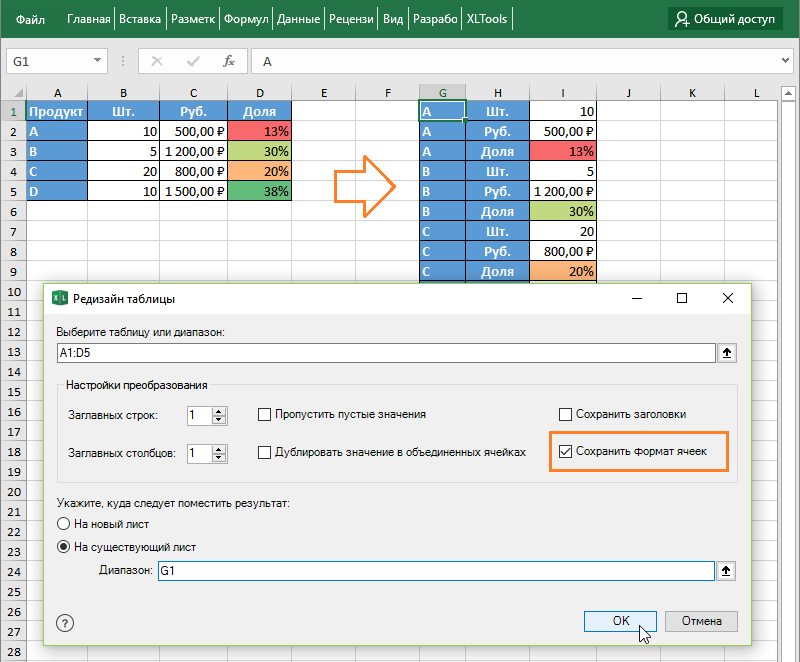Click inside the Диапазон input field
This screenshot has height=662, width=800.
(x=400, y=570)
